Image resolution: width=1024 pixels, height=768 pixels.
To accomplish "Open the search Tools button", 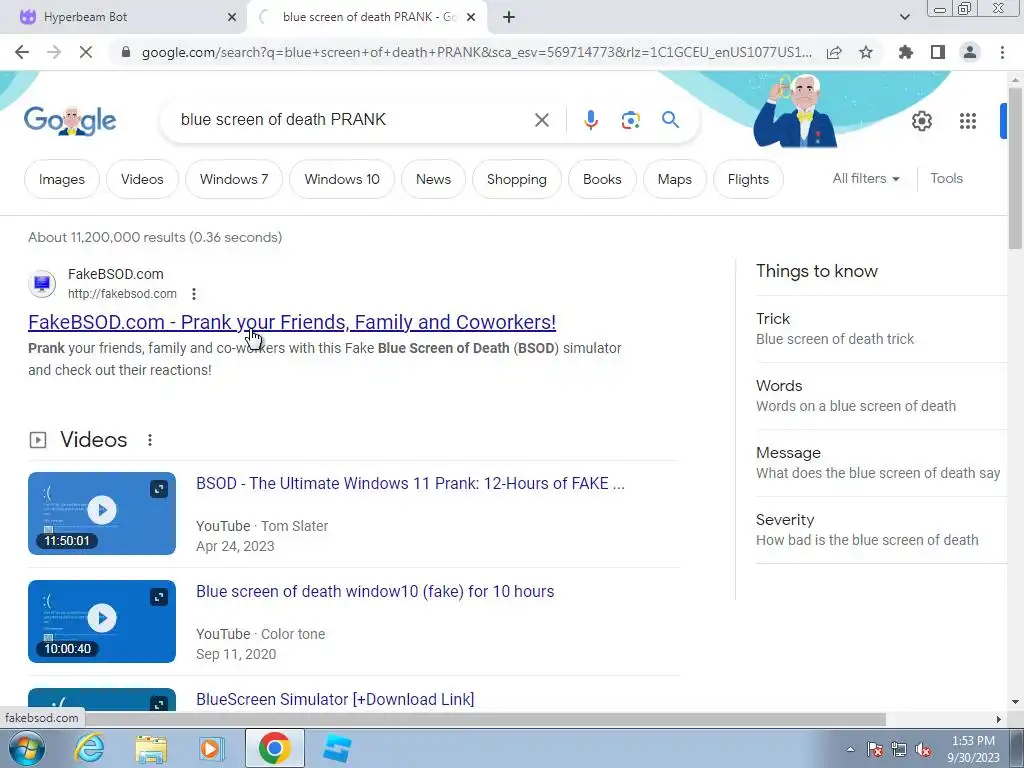I will 946,178.
